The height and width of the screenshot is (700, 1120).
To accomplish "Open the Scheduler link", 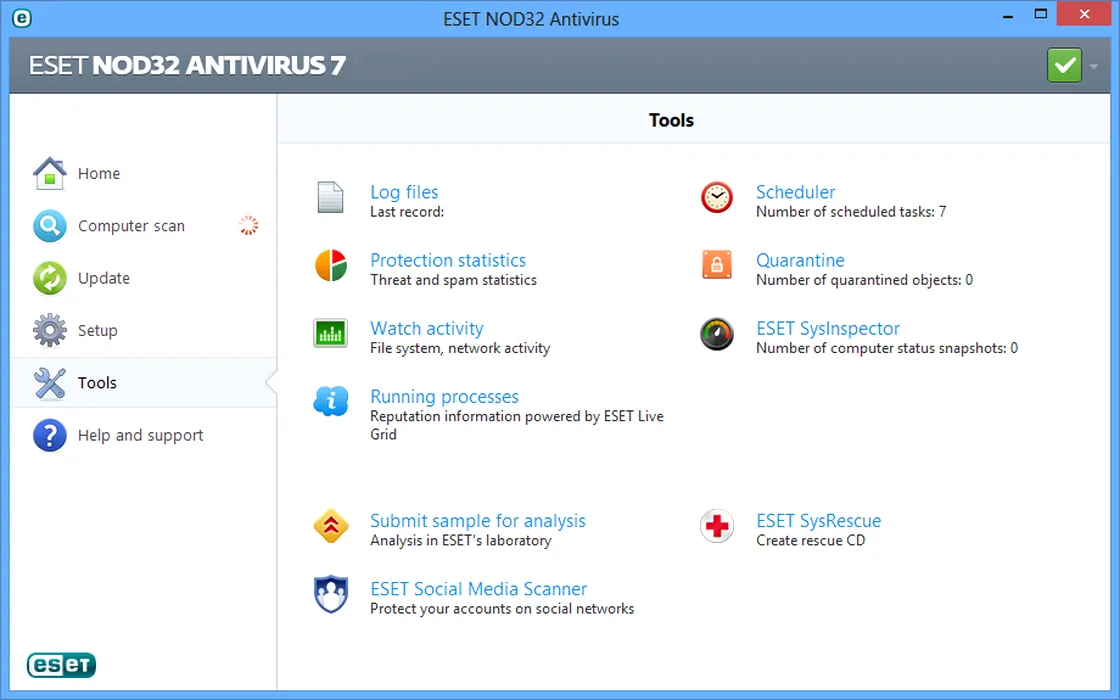I will (x=796, y=192).
